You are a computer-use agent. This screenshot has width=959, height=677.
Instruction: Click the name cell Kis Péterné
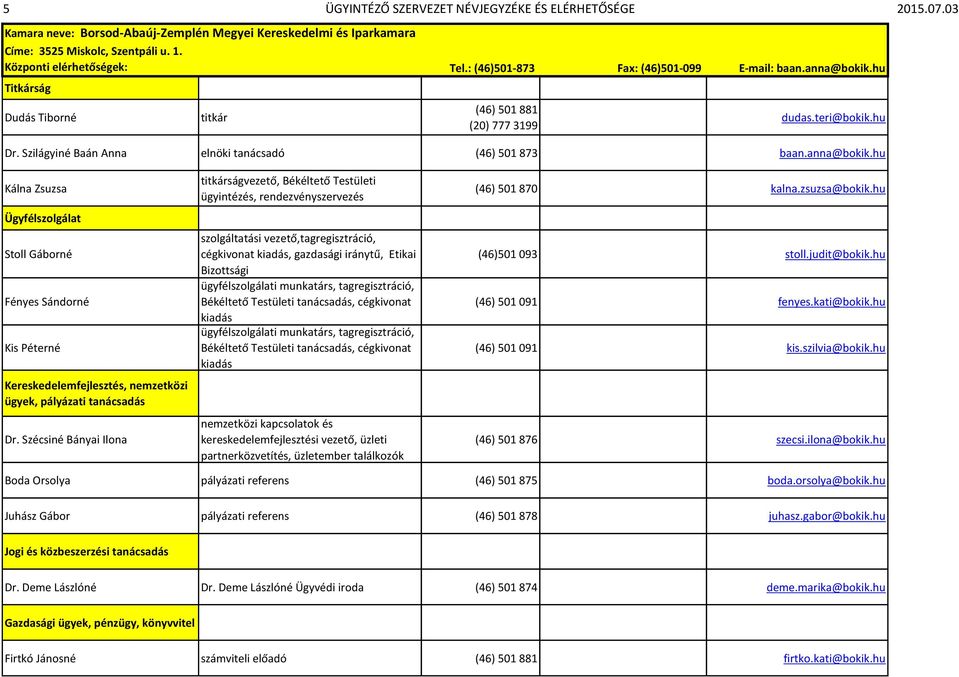click(x=100, y=347)
